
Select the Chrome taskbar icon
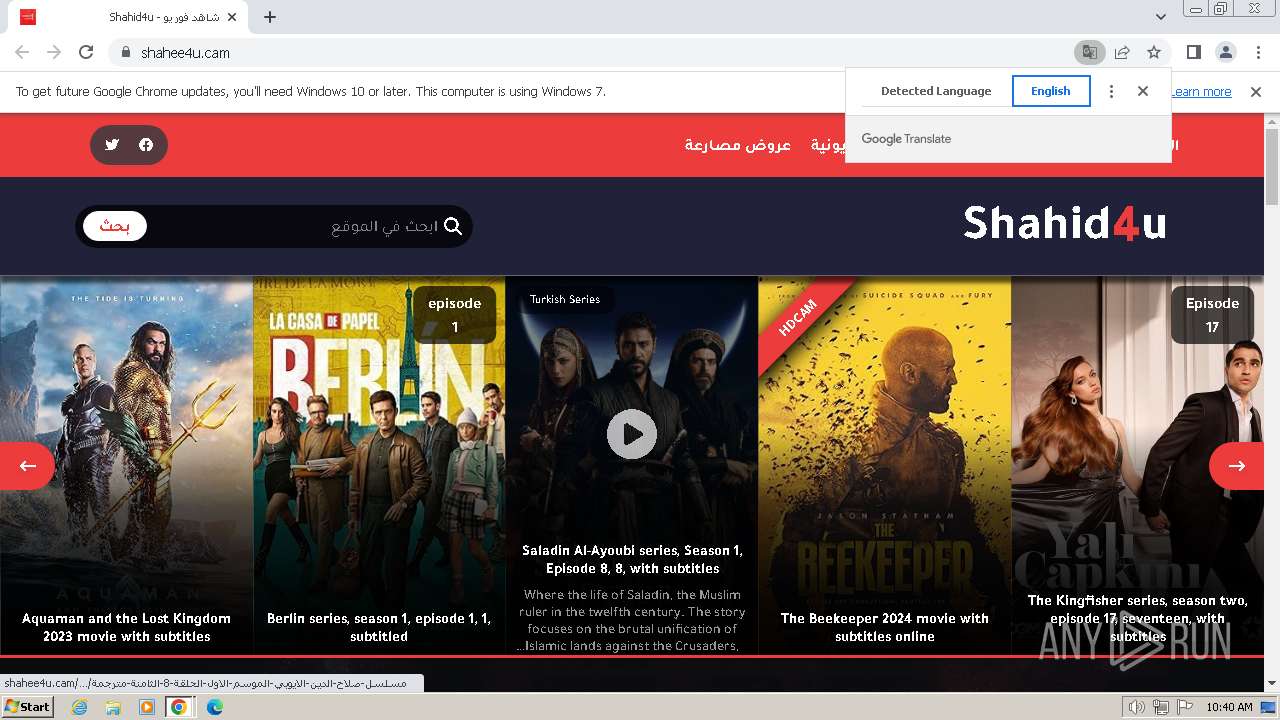click(x=179, y=707)
